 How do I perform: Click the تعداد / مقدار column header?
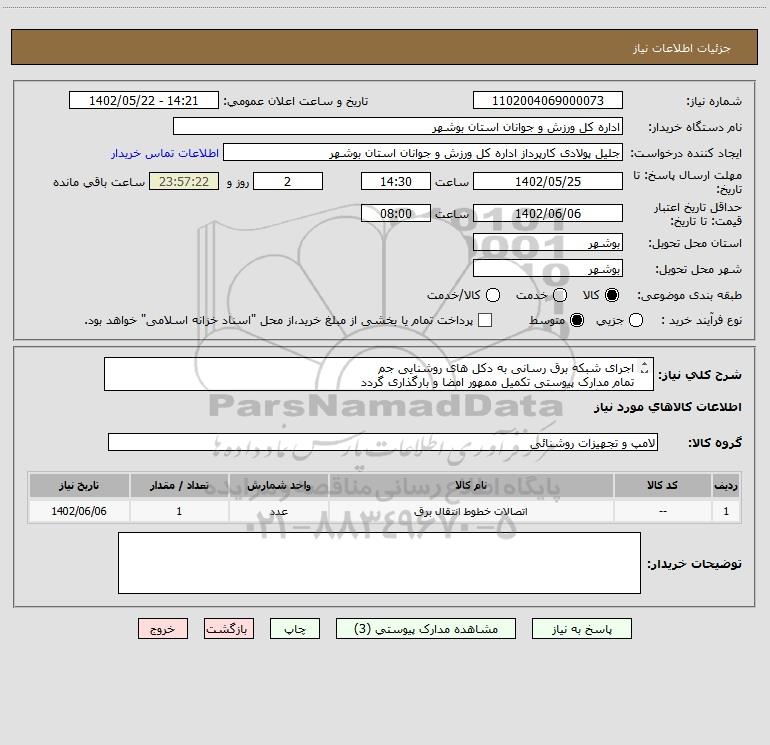pyautogui.click(x=179, y=485)
